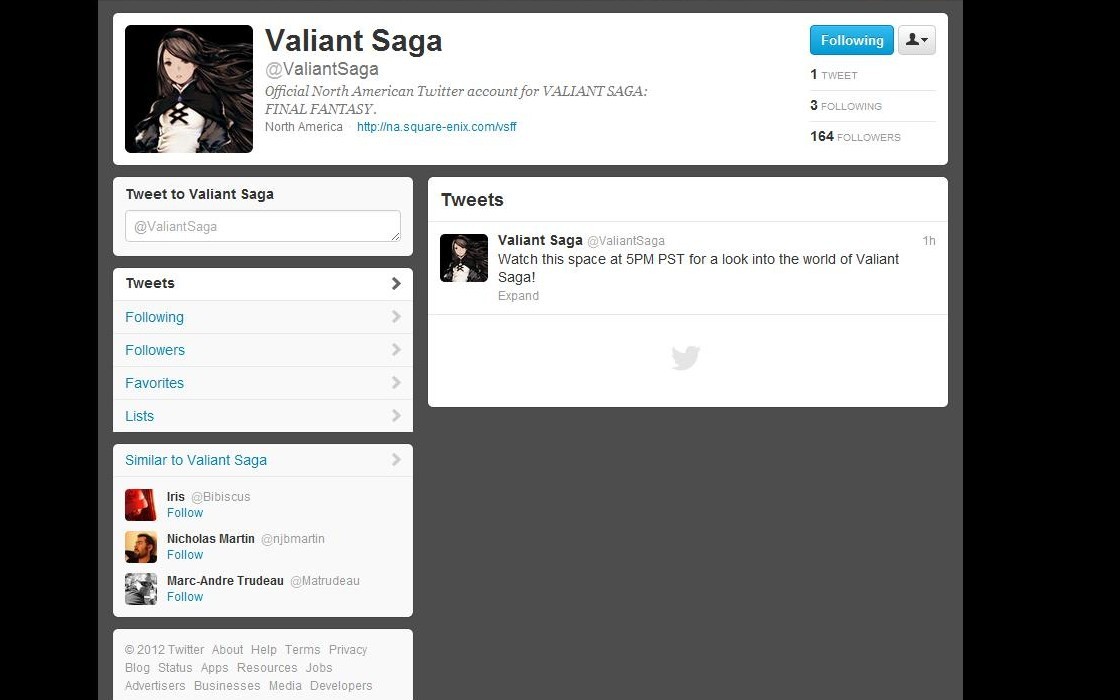Click the Tweet to Valiant Saga input box
Image resolution: width=1120 pixels, height=700 pixels.
262,226
